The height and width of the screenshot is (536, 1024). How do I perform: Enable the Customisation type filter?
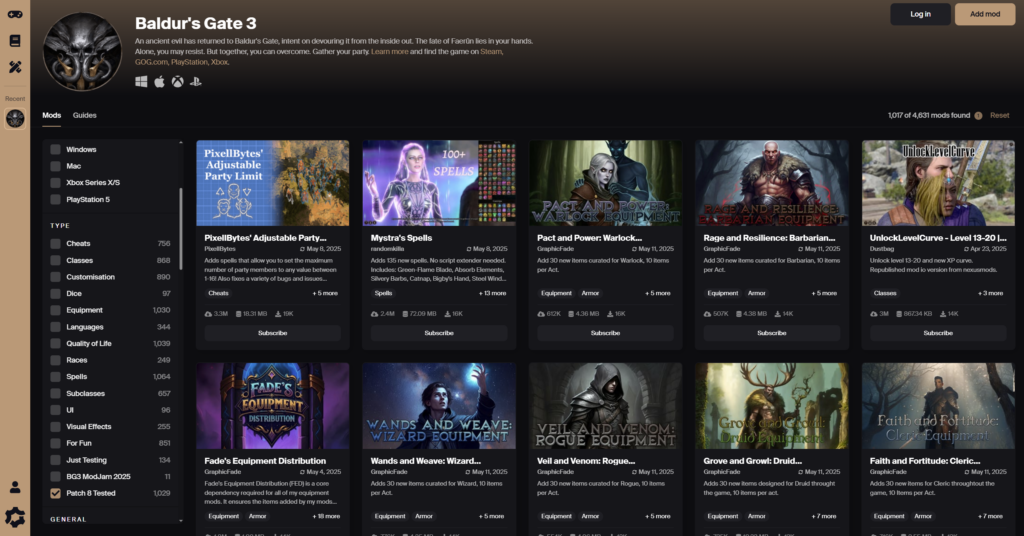pyautogui.click(x=56, y=277)
